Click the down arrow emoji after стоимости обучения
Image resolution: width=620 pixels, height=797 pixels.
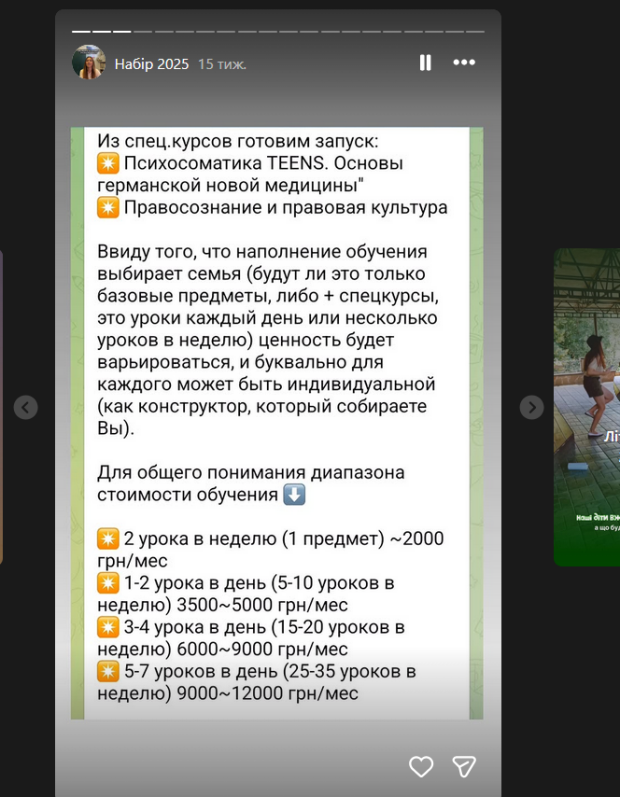[x=294, y=495]
